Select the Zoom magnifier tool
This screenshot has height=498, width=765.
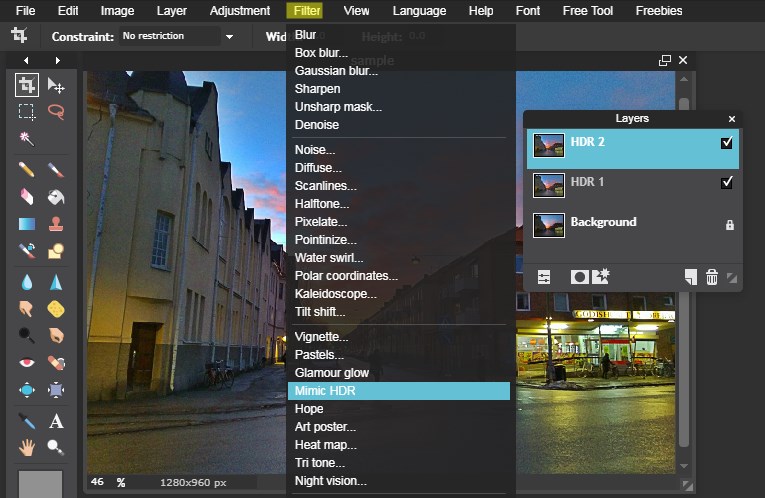56,447
